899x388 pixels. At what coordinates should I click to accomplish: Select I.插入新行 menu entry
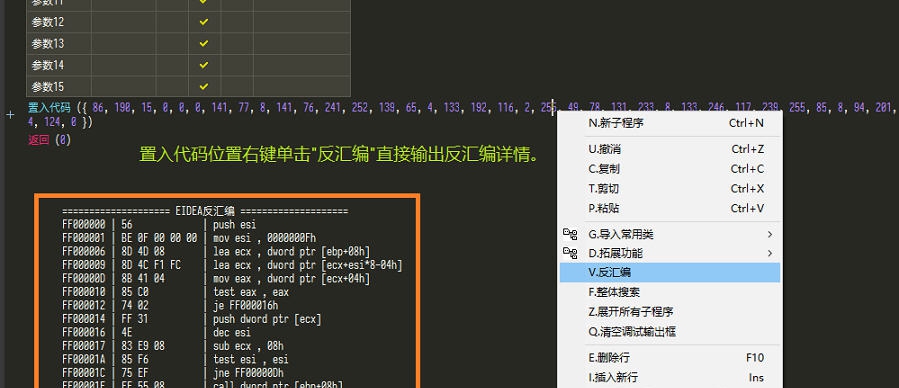tap(670, 377)
